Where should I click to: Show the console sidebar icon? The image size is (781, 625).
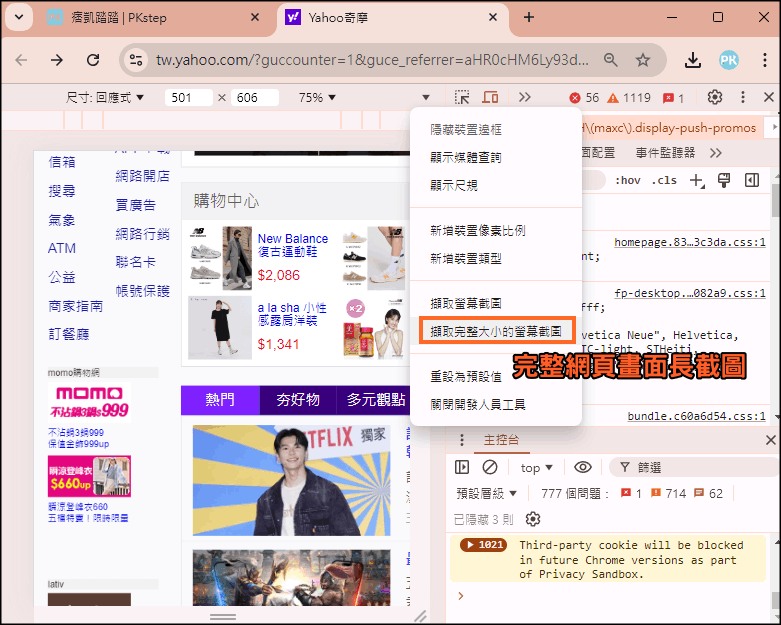[x=462, y=467]
